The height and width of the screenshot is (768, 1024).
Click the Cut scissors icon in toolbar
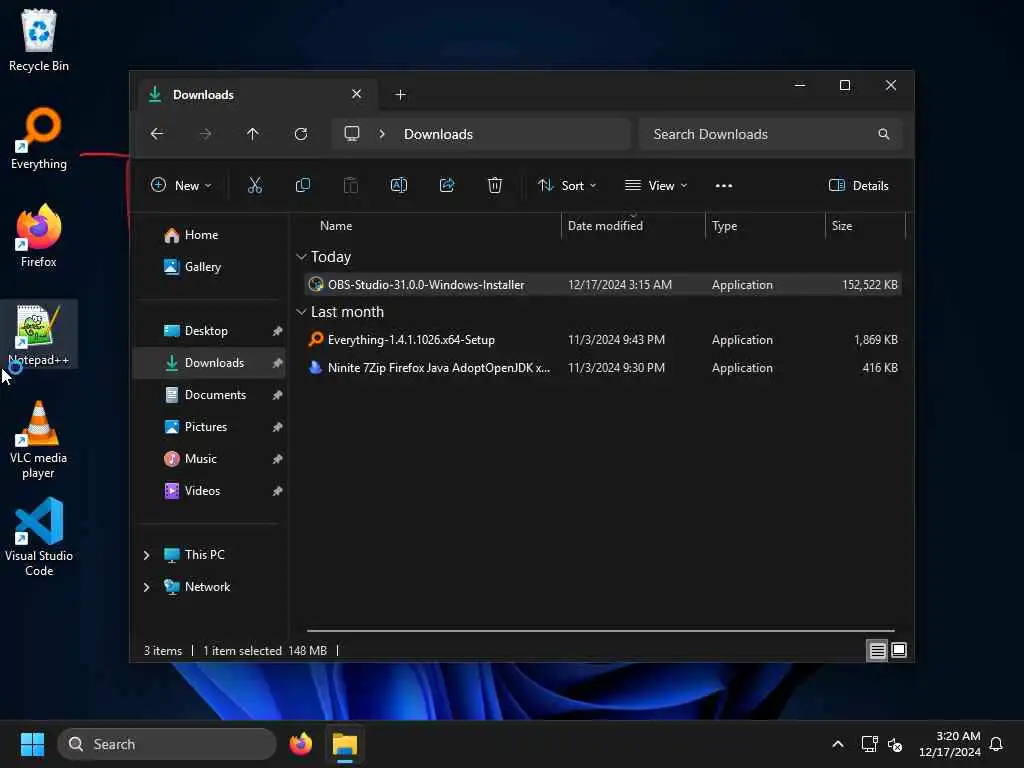[x=255, y=185]
